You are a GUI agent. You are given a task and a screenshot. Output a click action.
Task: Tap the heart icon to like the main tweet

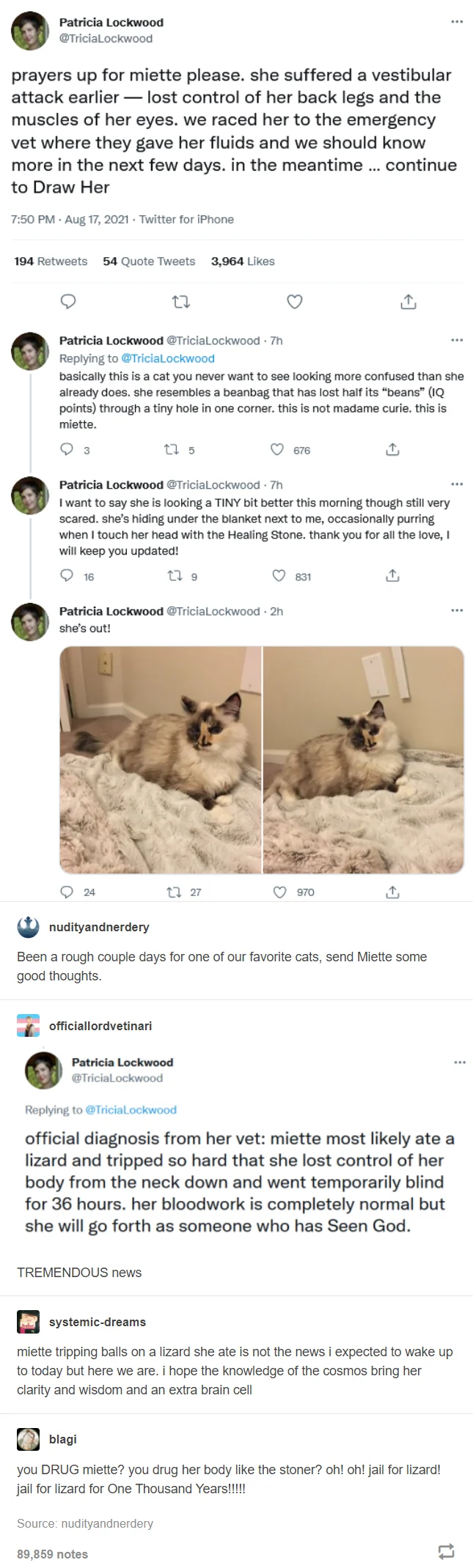click(294, 301)
